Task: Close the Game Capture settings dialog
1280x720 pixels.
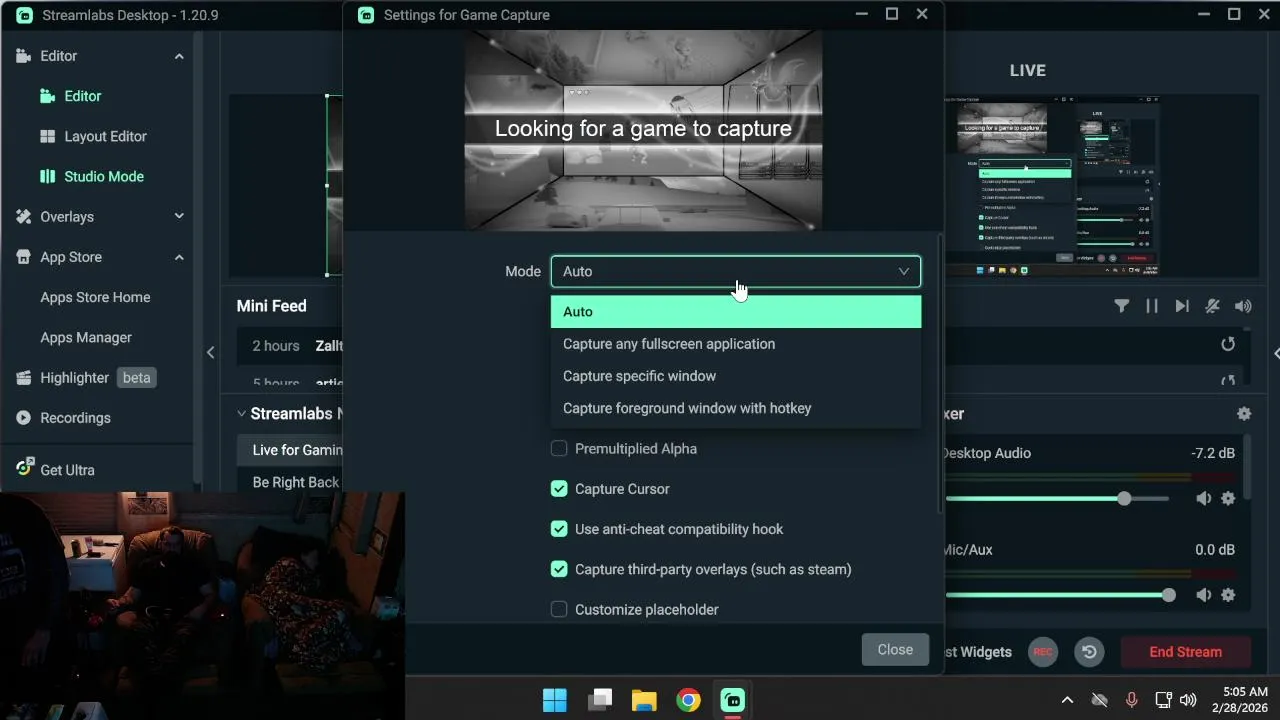Action: [895, 650]
